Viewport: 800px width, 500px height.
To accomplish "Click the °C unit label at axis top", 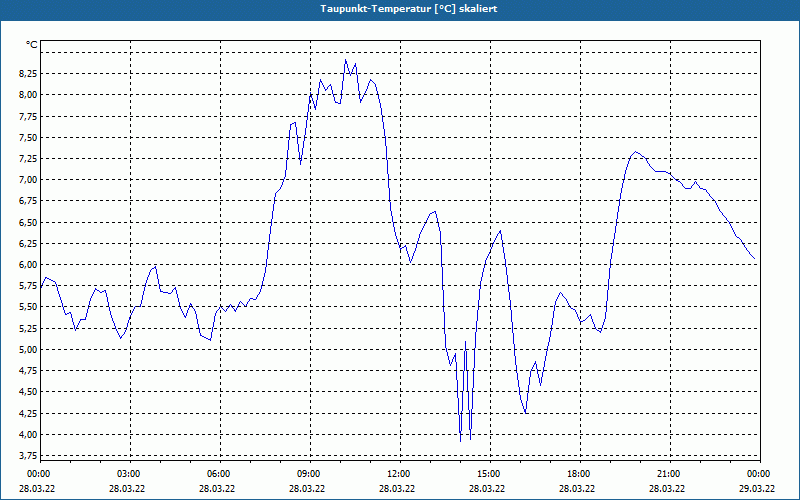I will pos(32,45).
